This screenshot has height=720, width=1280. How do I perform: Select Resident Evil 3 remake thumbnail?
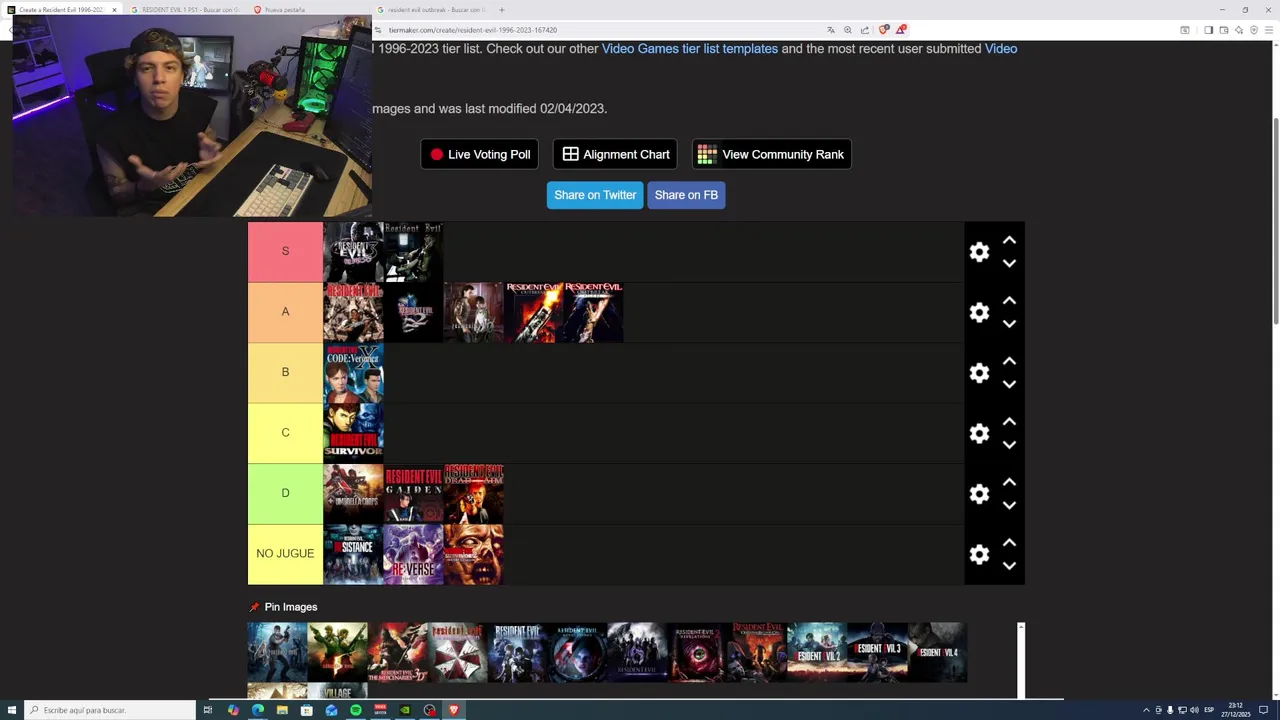(x=877, y=652)
